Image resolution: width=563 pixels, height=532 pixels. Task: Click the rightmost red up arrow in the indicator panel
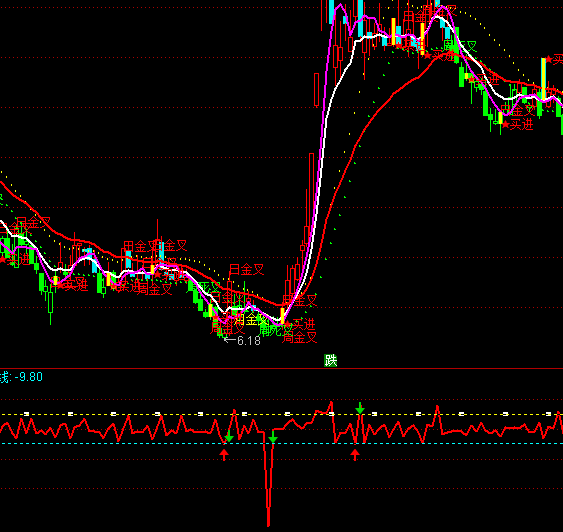click(x=355, y=455)
